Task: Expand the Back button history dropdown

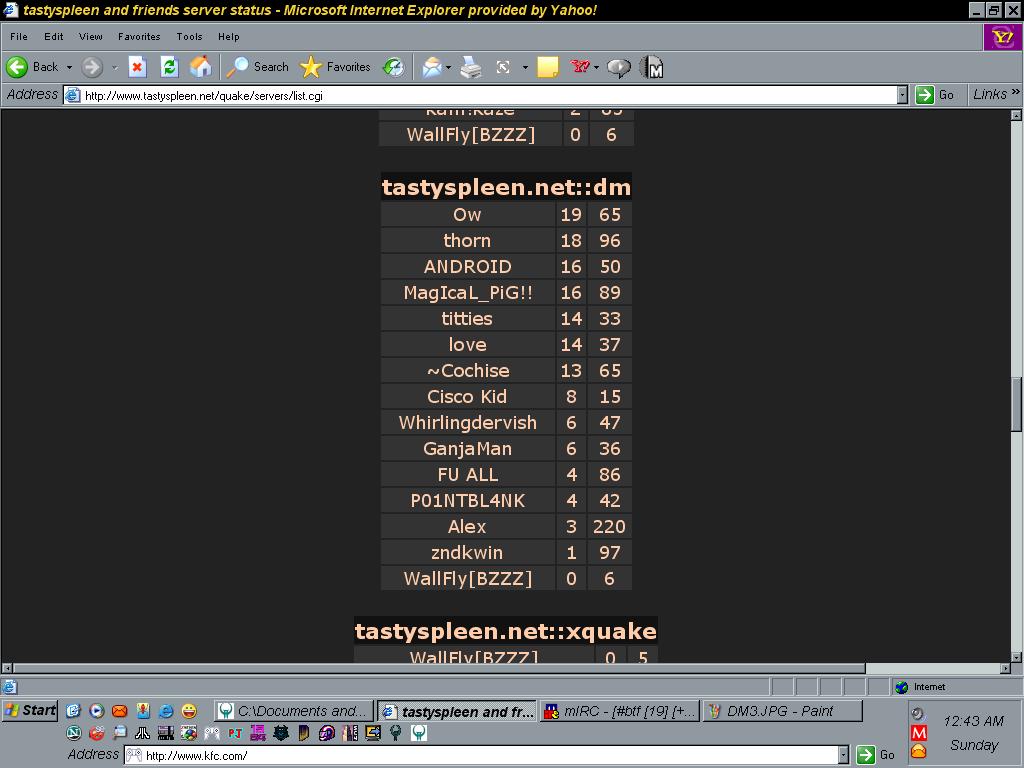Action: [x=69, y=67]
